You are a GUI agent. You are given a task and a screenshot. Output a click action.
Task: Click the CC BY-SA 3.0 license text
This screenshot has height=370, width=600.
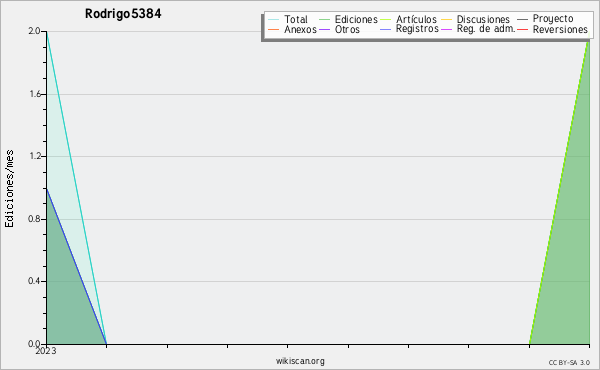(x=569, y=363)
